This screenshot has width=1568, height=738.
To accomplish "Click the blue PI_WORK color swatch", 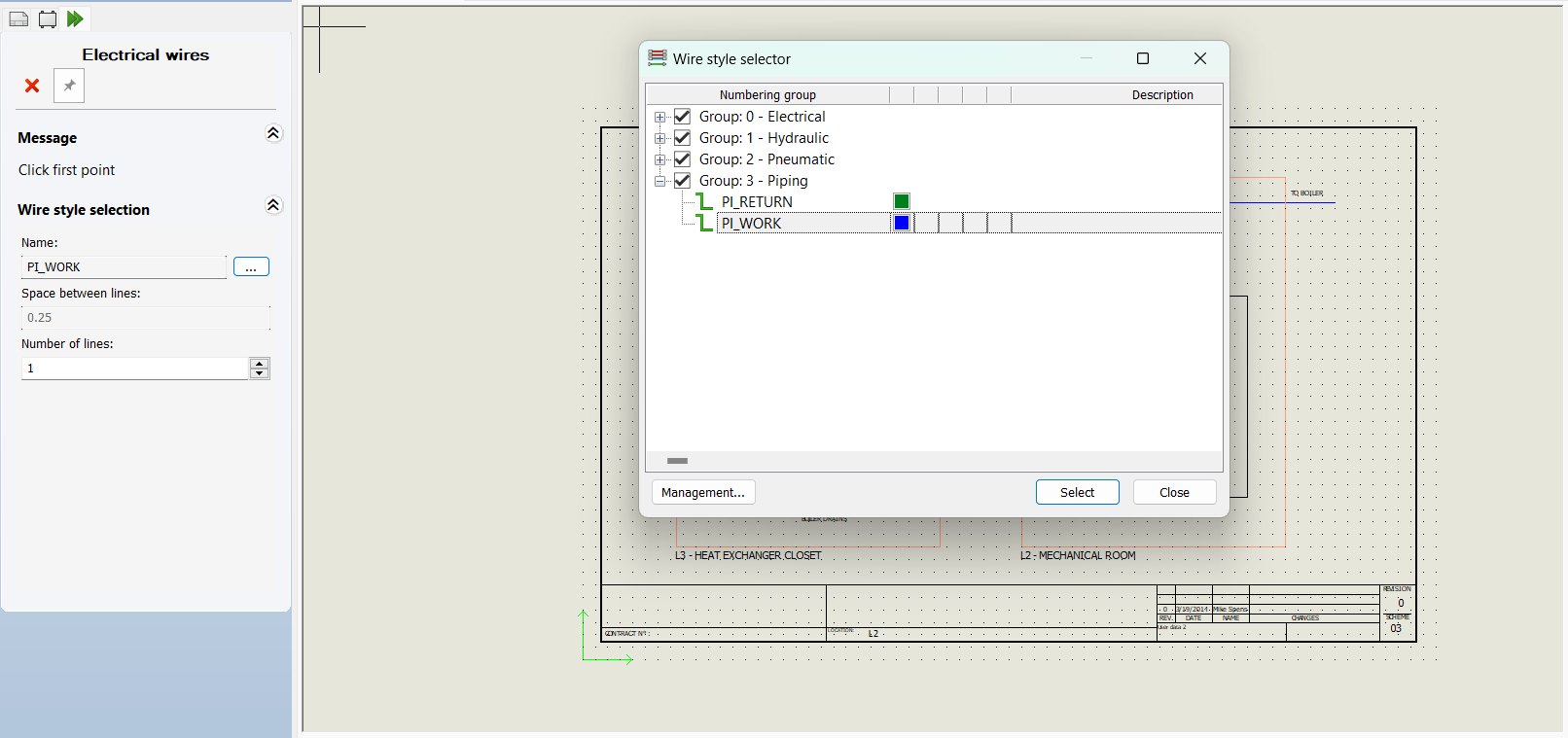I will tap(902, 224).
